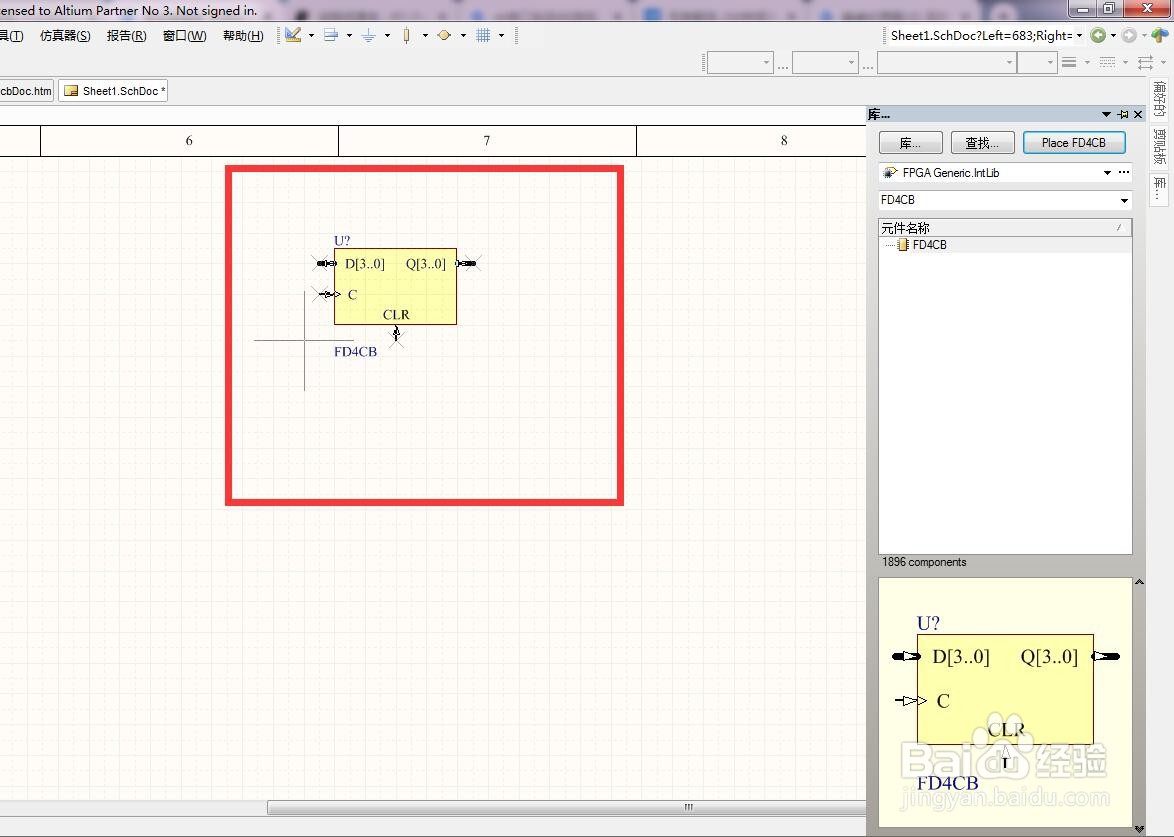Open digital devices dropdown arrow
The image size is (1174, 837).
click(x=425, y=35)
